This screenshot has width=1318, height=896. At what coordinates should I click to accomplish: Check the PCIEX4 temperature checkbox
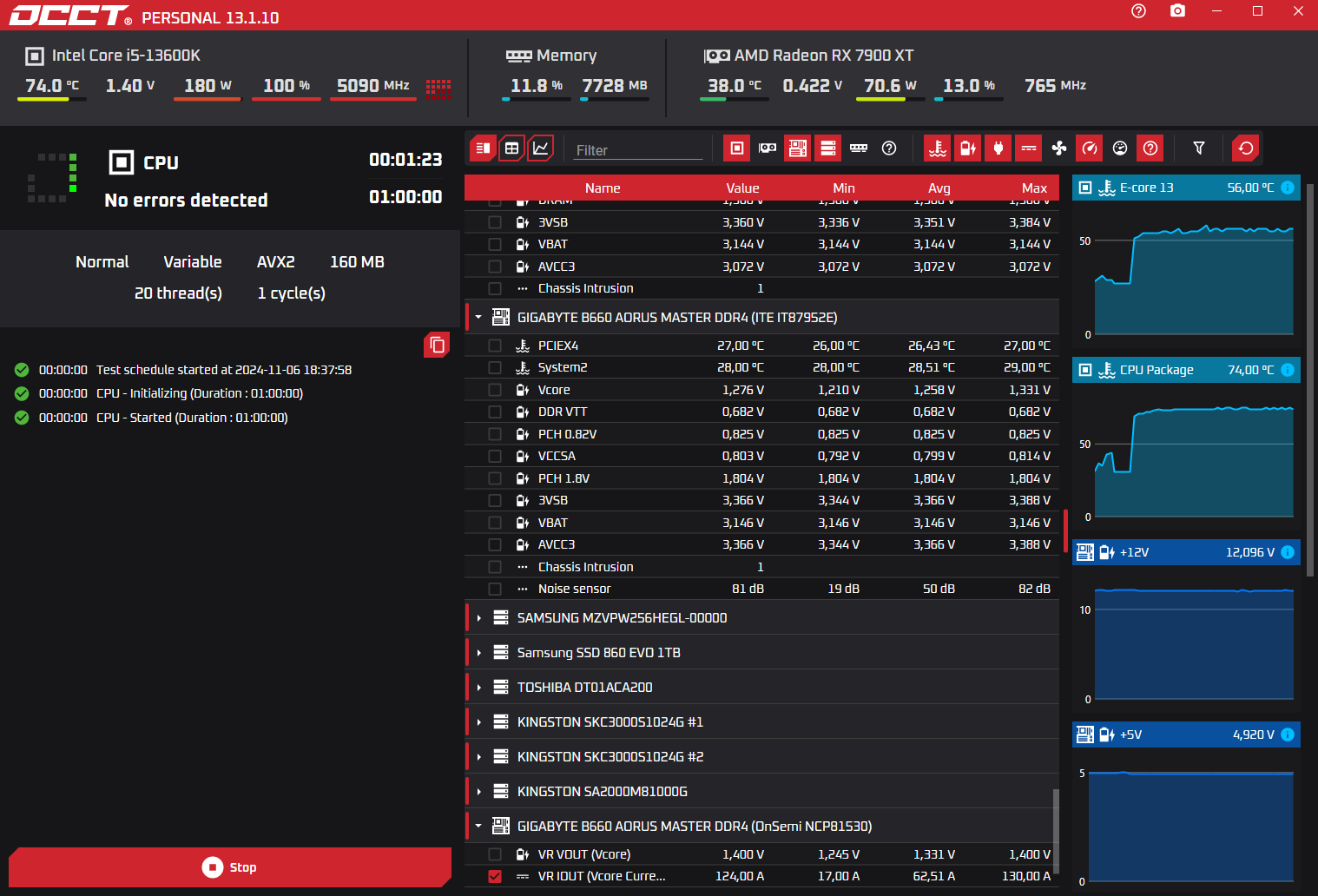[495, 346]
